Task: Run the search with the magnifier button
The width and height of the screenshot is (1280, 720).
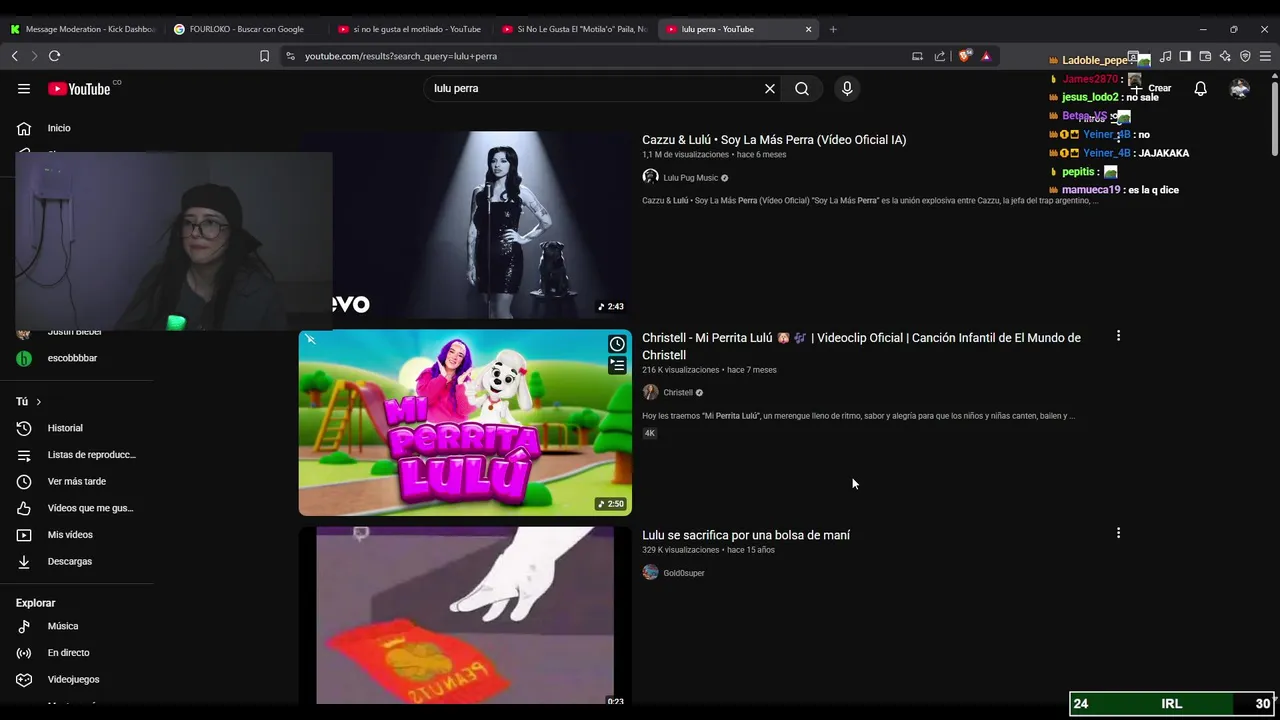Action: (x=802, y=89)
